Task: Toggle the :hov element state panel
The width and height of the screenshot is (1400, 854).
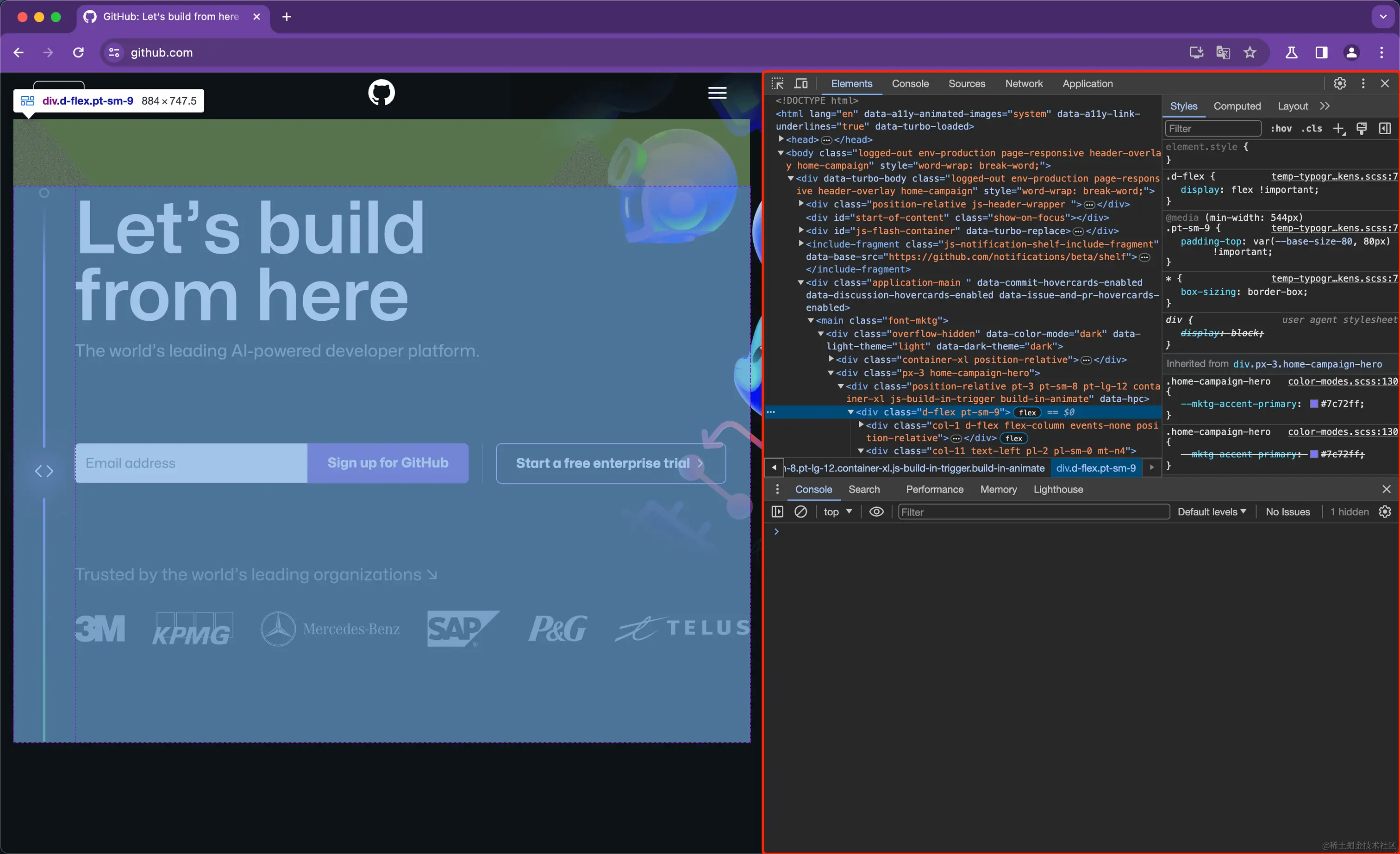Action: coord(1281,129)
